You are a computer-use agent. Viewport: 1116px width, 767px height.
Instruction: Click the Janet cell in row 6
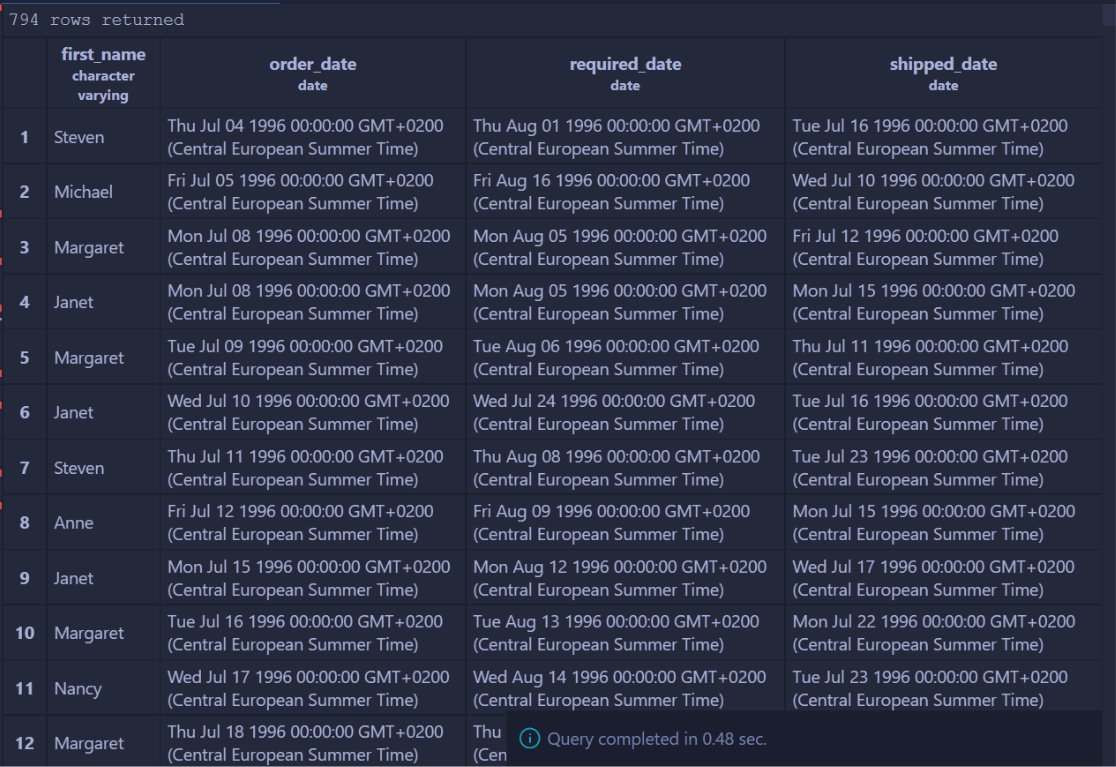coord(103,412)
